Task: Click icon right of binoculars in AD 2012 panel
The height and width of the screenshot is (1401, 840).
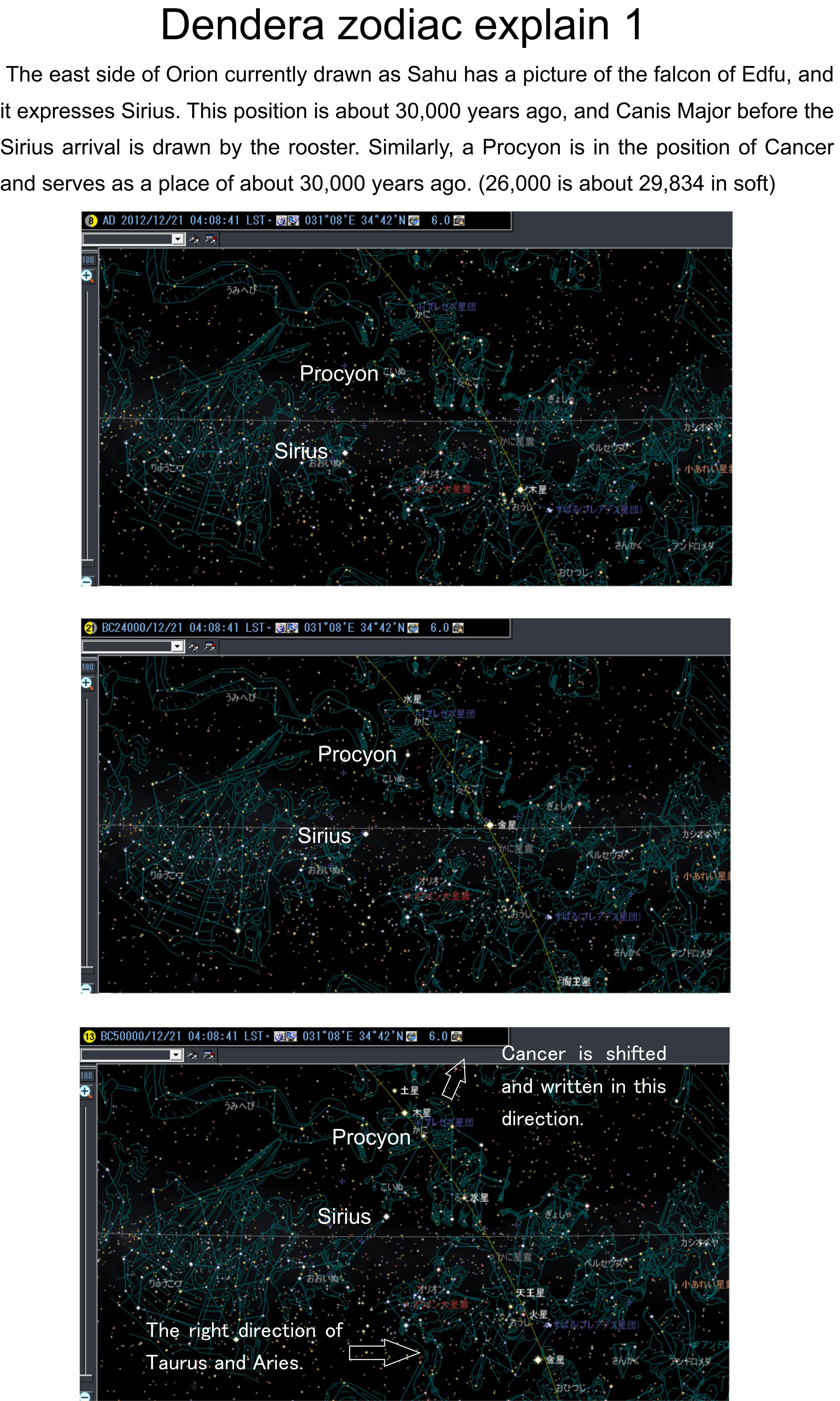Action: (211, 240)
